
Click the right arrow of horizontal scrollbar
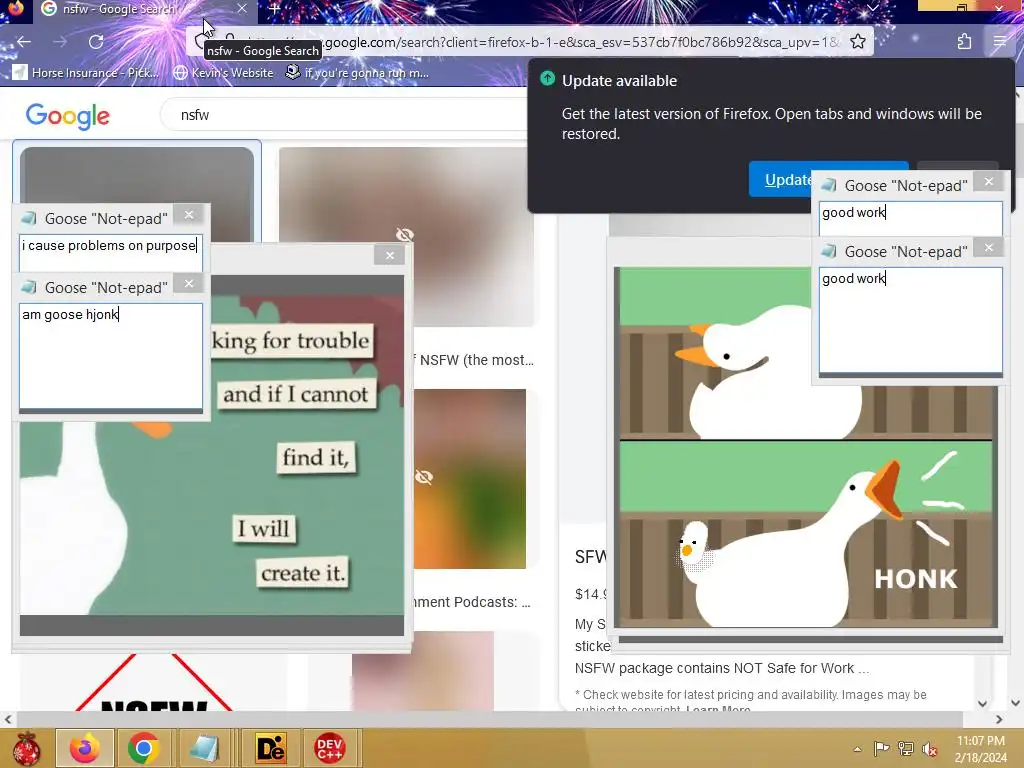(999, 719)
